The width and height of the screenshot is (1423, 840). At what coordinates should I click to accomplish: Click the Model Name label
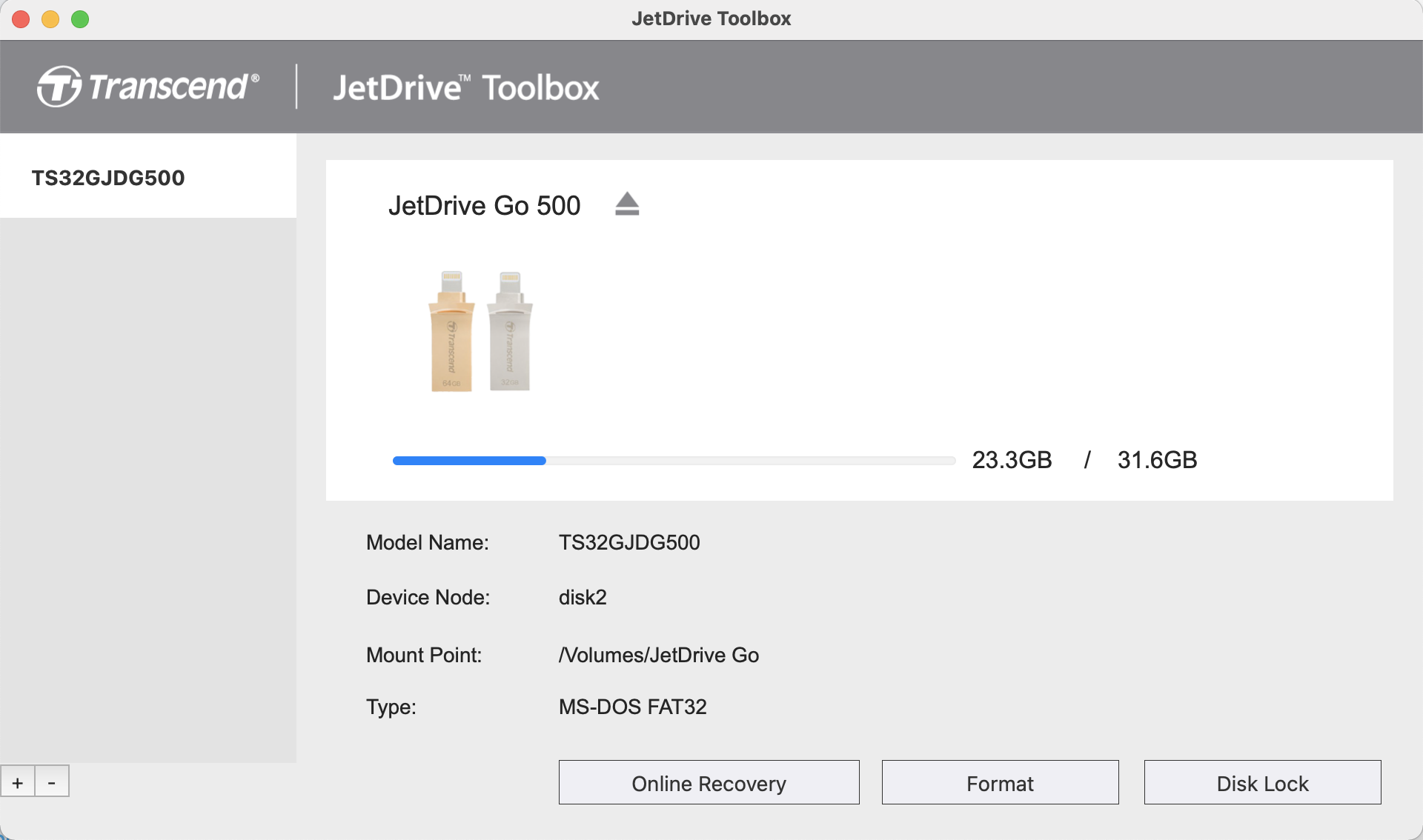coord(427,542)
